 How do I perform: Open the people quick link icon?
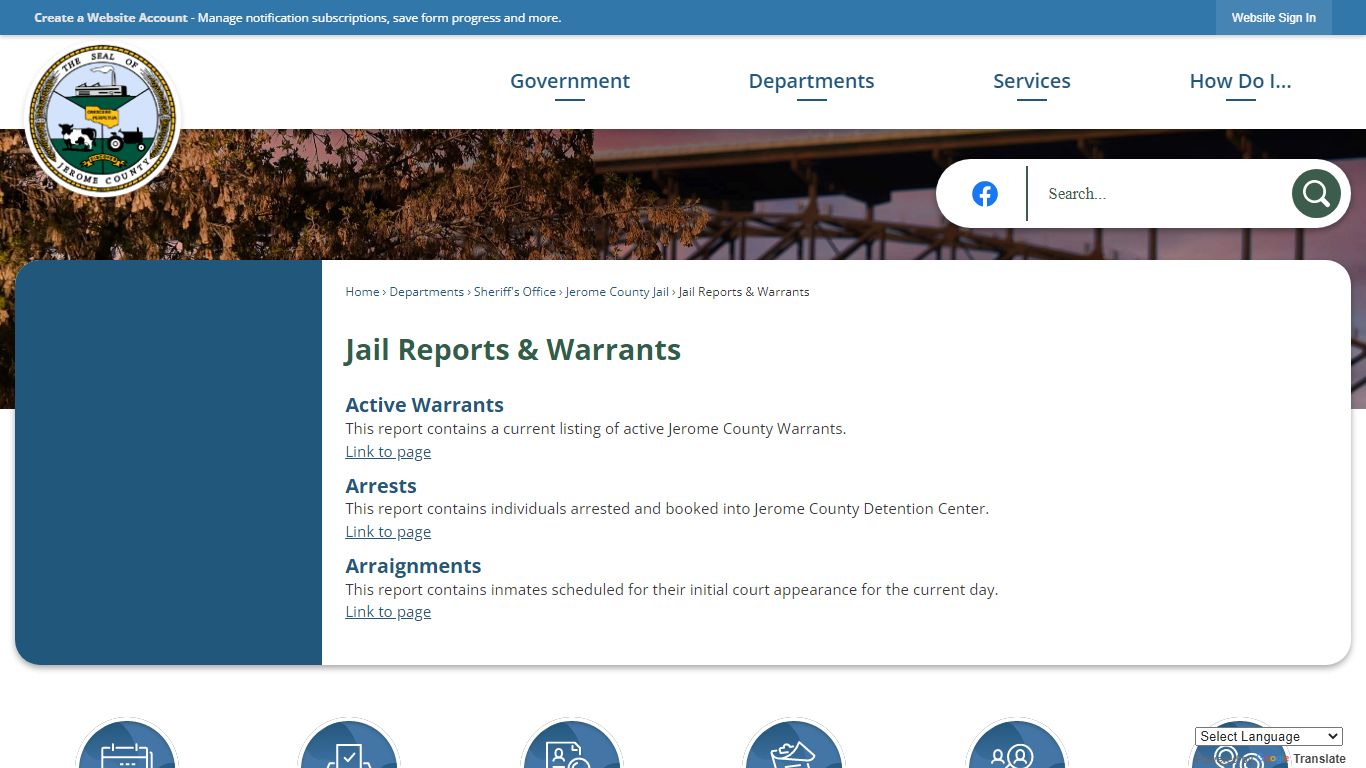[x=1017, y=743]
